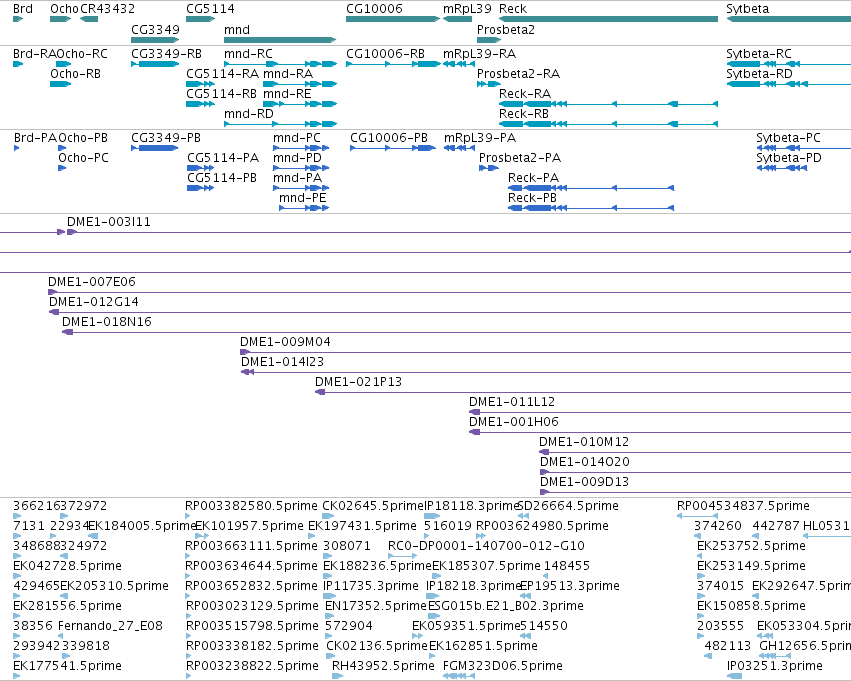Click the CR43432 gene label

pyautogui.click(x=107, y=9)
